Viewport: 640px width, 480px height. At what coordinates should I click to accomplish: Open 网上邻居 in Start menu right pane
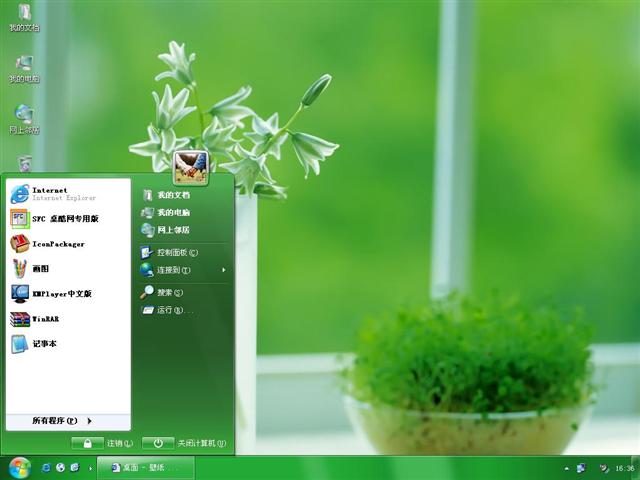coord(183,230)
